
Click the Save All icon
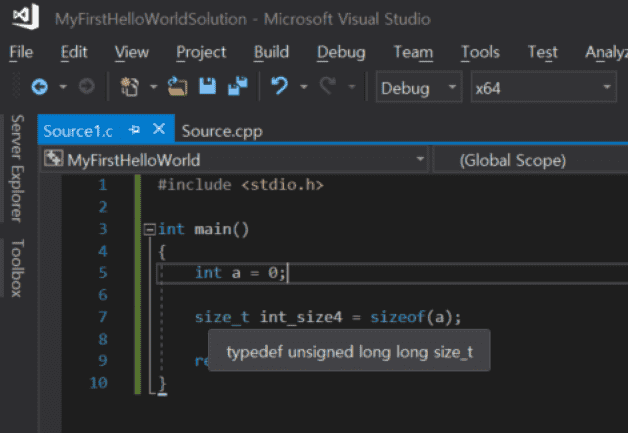click(237, 88)
